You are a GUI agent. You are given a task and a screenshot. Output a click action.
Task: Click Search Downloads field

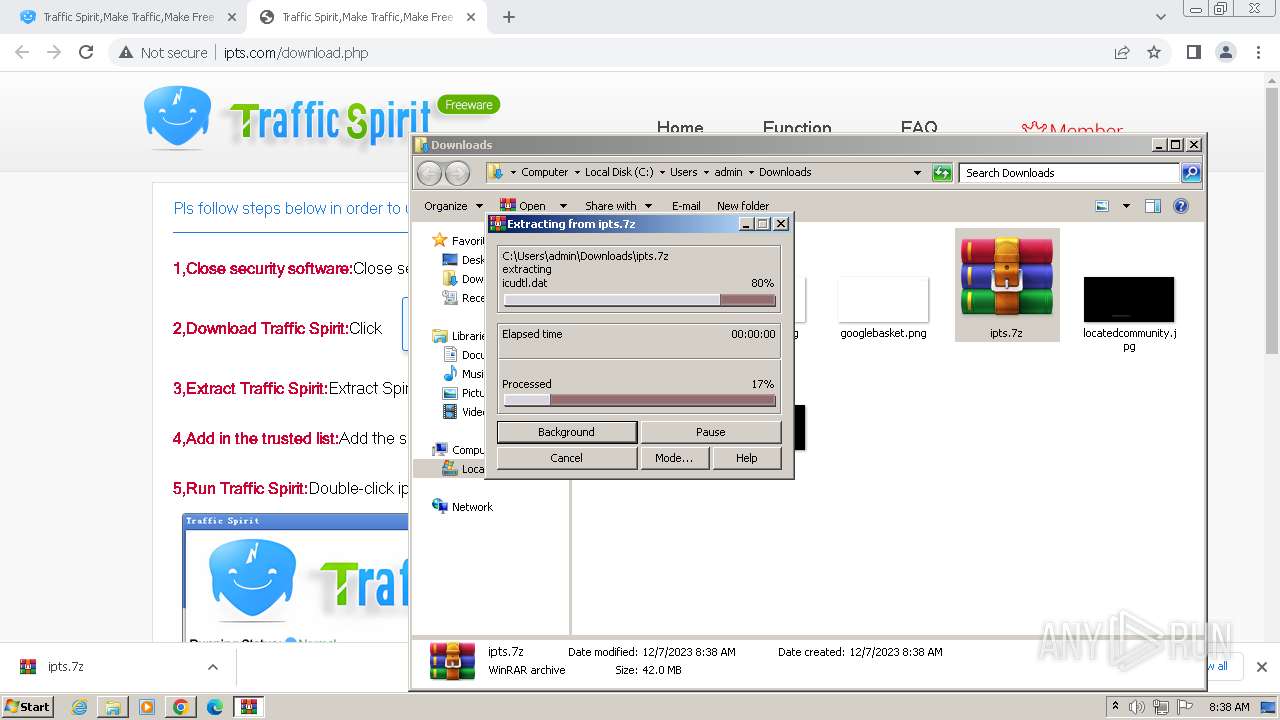pos(1069,173)
